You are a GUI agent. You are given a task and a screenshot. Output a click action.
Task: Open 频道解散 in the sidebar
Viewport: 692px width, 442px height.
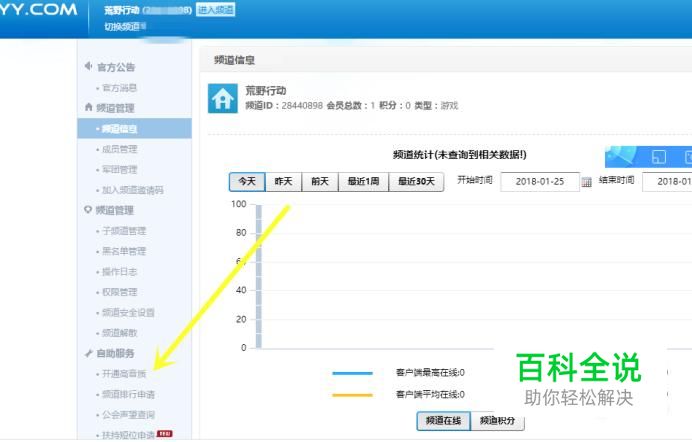120,333
